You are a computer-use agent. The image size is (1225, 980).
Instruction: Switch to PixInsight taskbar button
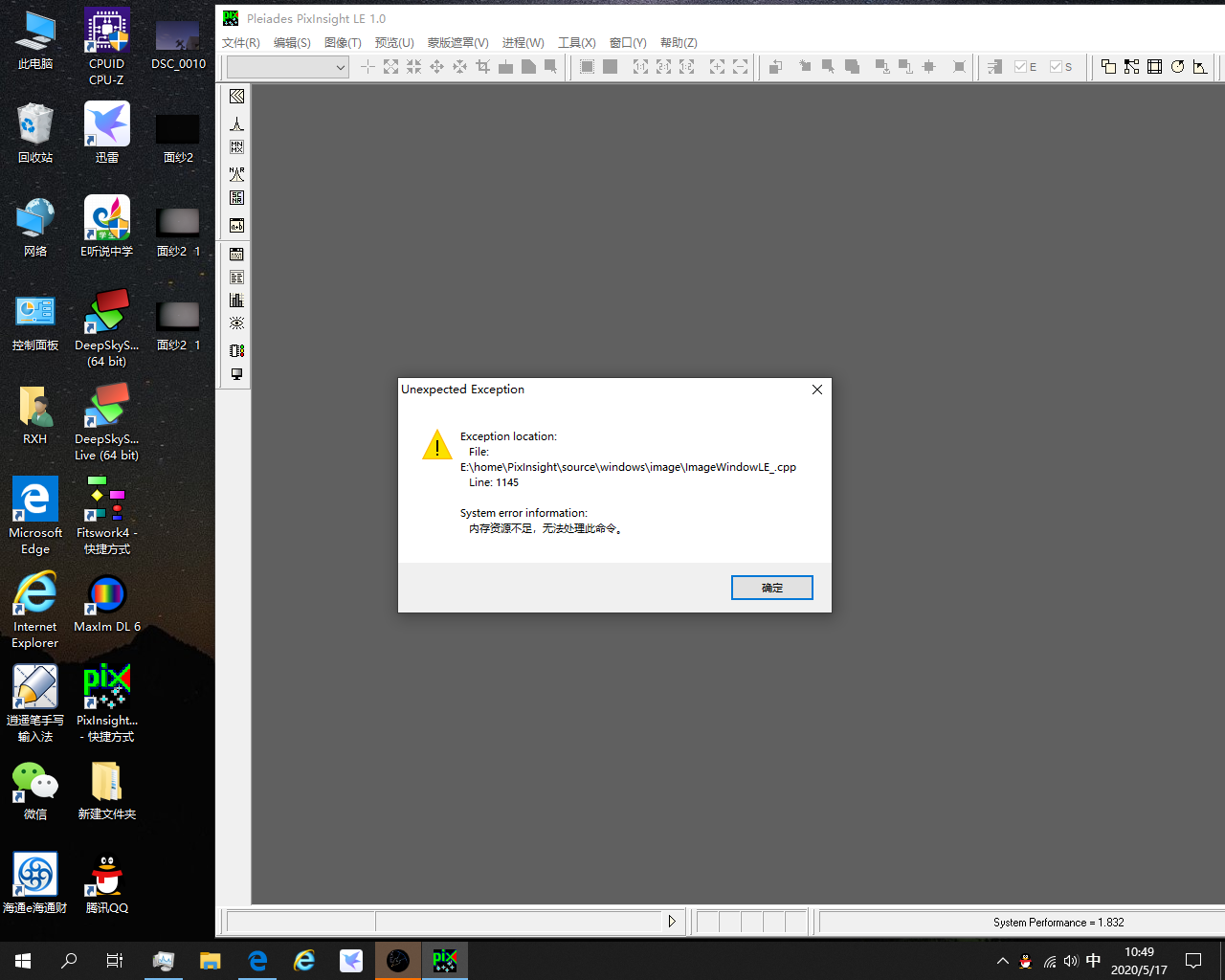[445, 961]
